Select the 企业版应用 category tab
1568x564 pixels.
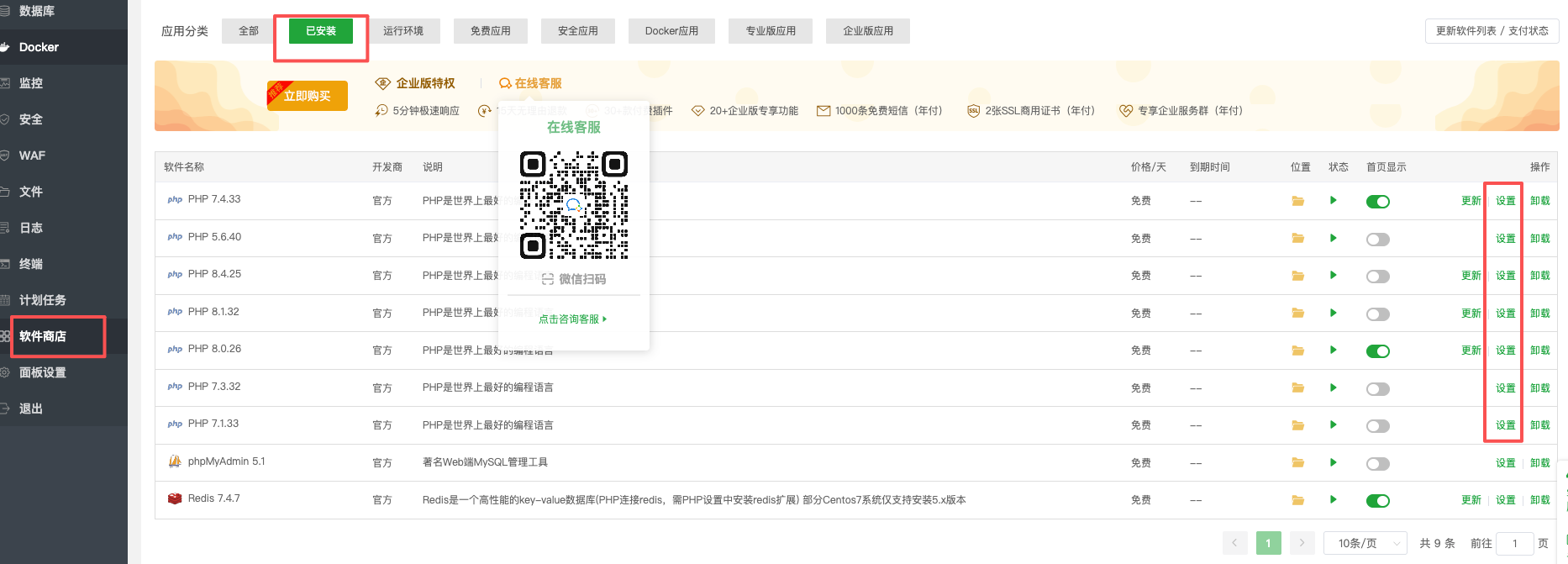(868, 31)
